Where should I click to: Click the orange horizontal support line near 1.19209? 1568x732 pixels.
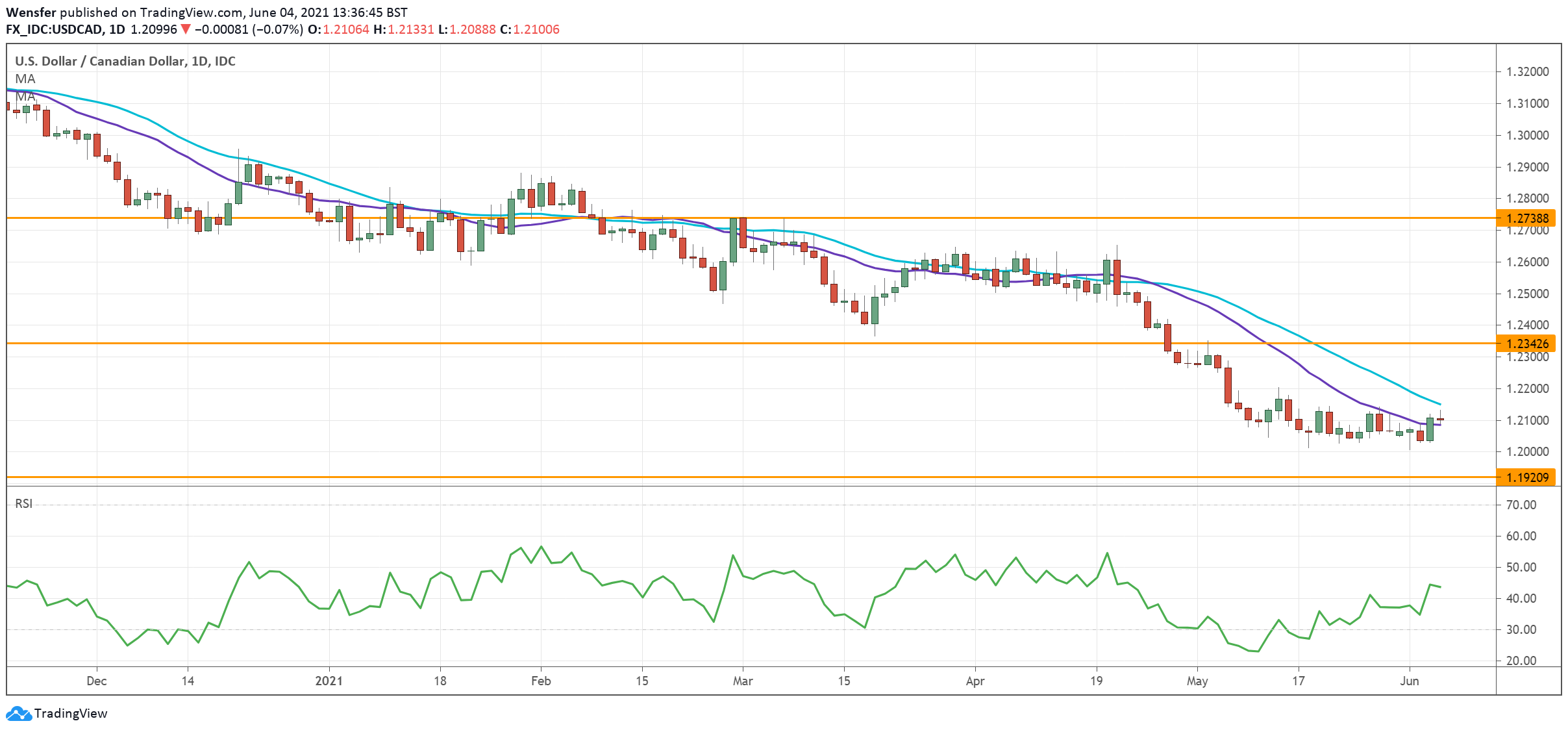pyautogui.click(x=779, y=477)
